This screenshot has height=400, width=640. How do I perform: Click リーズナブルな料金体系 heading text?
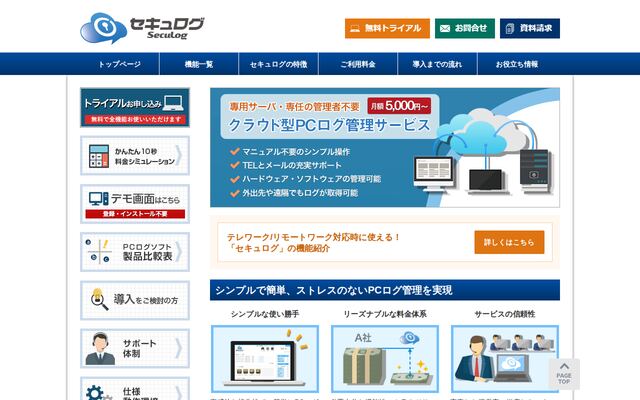[x=385, y=314]
